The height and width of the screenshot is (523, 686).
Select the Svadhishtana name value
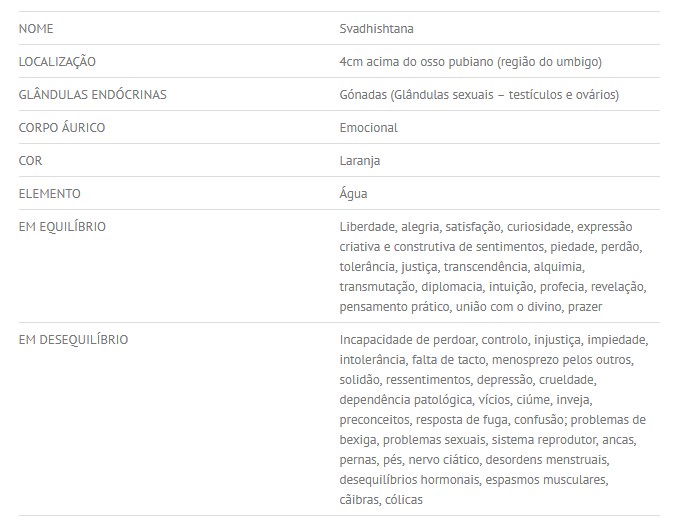pos(376,28)
